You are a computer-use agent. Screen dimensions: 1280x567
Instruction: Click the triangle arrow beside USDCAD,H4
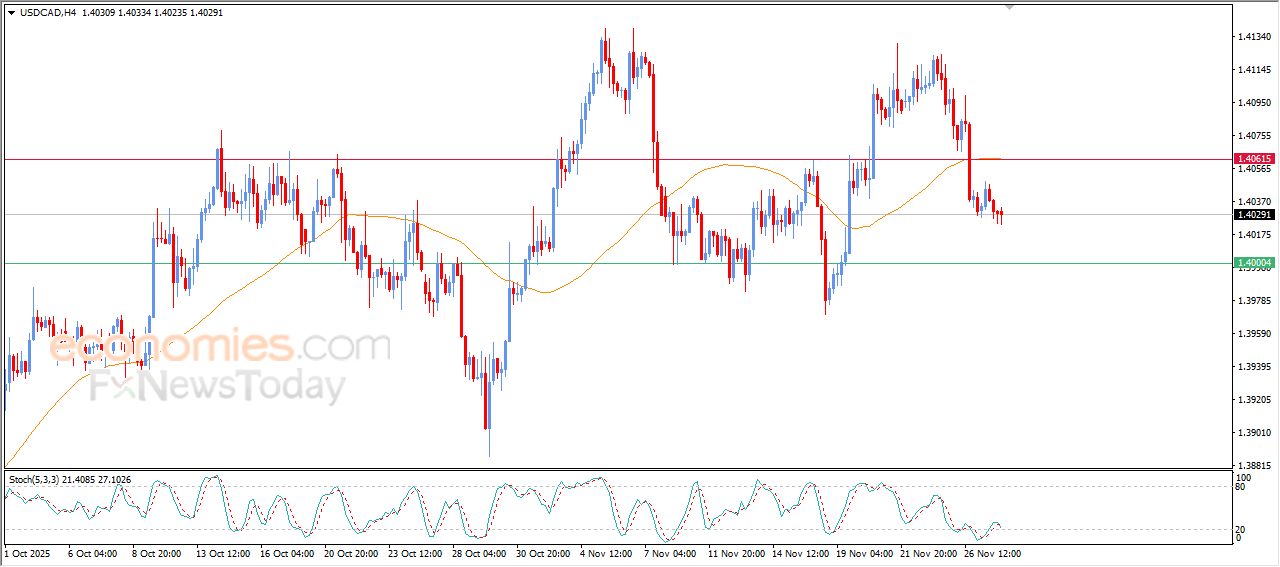coord(12,13)
